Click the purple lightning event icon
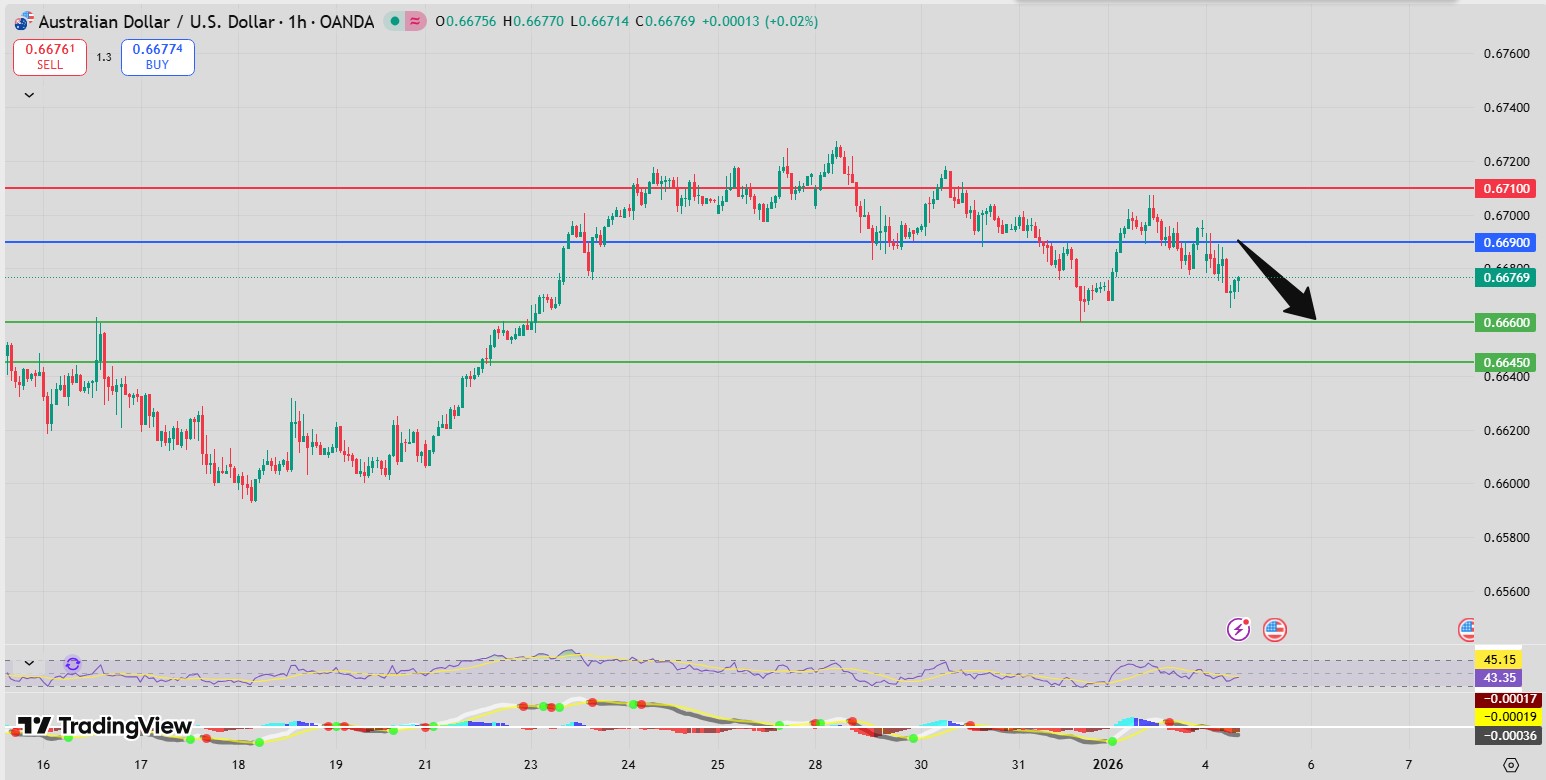The image size is (1546, 780). pos(1239,629)
